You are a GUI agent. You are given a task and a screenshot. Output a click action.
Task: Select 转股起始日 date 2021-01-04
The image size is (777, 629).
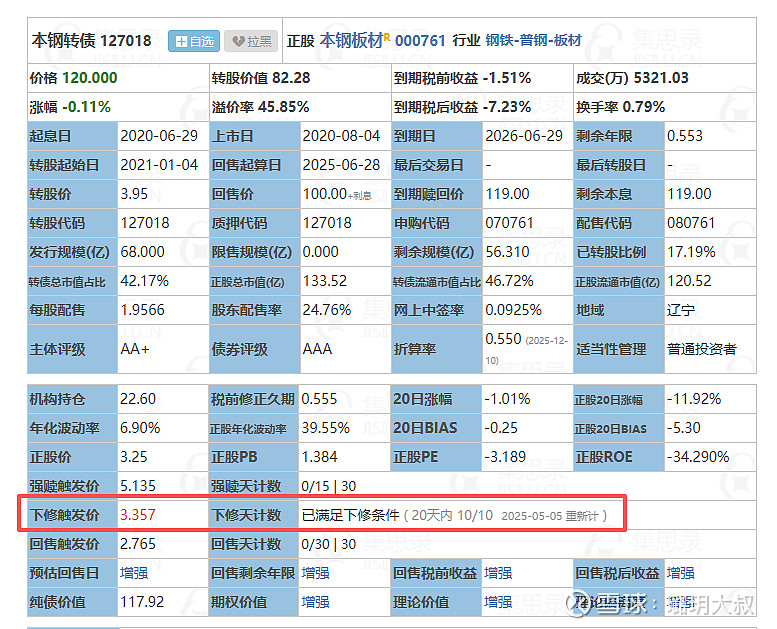159,165
